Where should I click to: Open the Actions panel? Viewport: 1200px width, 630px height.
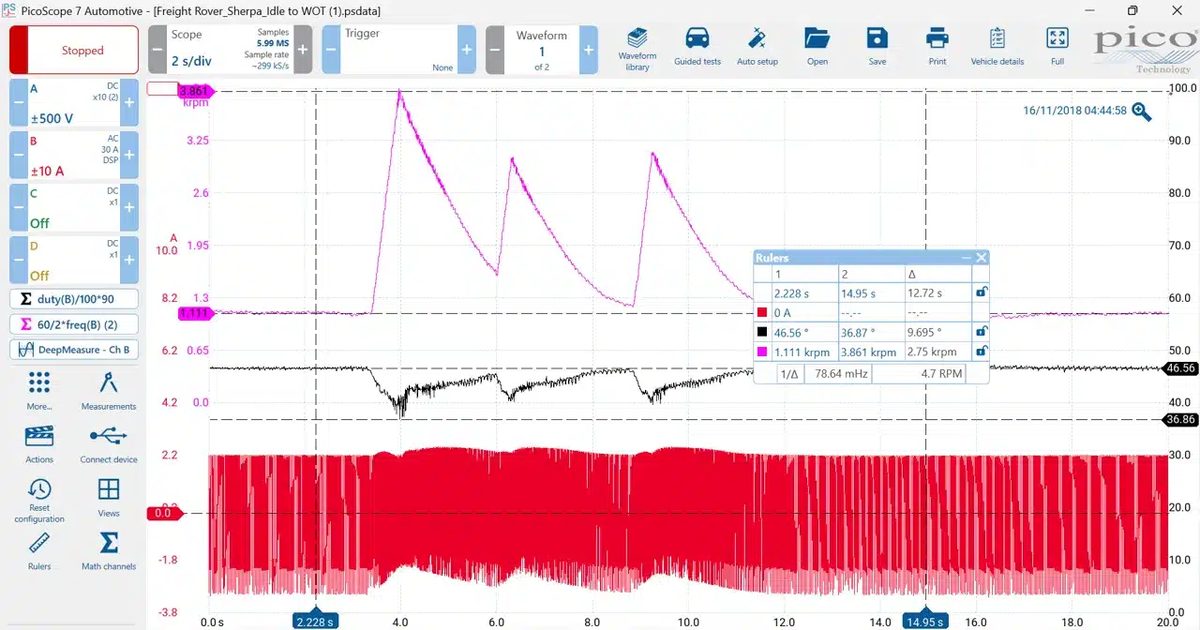[39, 444]
